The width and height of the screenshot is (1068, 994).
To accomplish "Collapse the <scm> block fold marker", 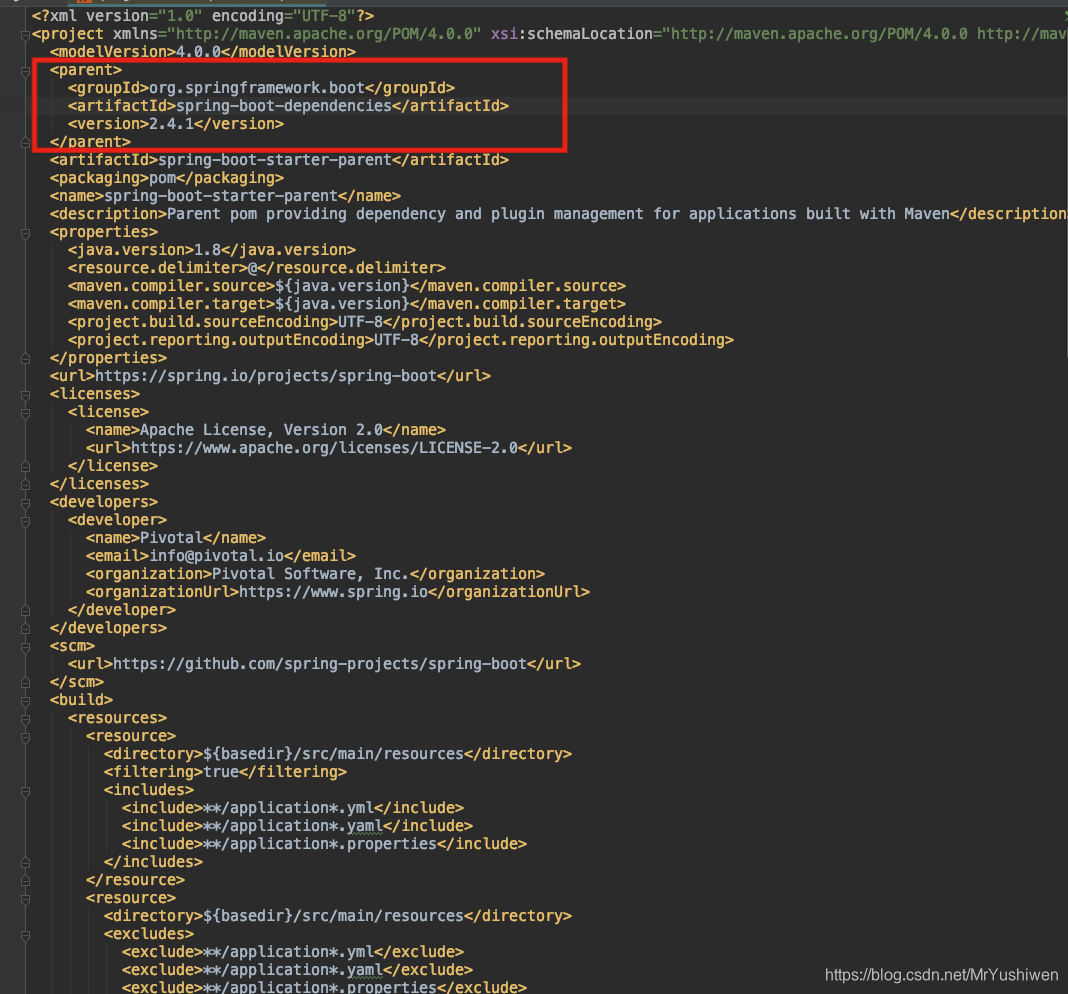I will (25, 647).
